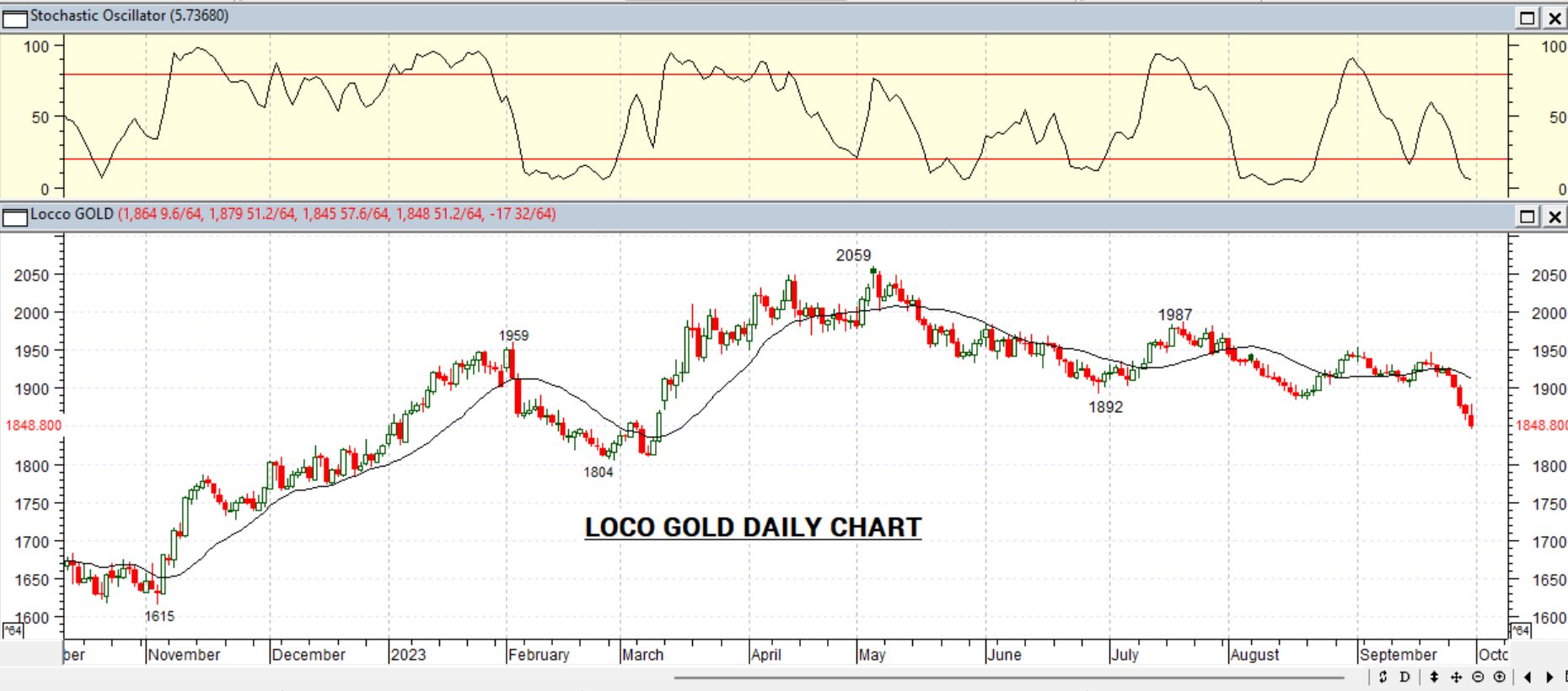The height and width of the screenshot is (691, 1568).
Task: Click the August label on time axis
Action: [1254, 655]
